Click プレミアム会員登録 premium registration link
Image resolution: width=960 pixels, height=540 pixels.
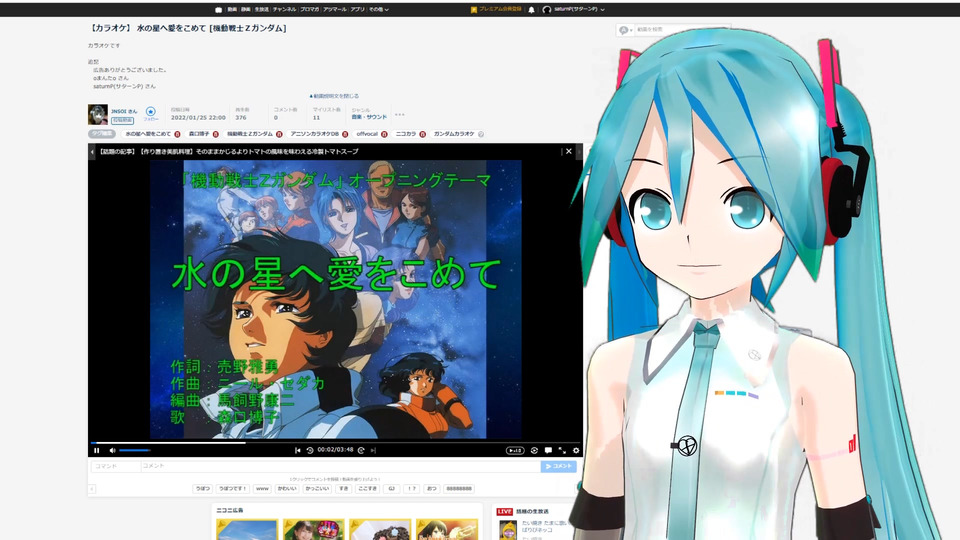pos(496,9)
